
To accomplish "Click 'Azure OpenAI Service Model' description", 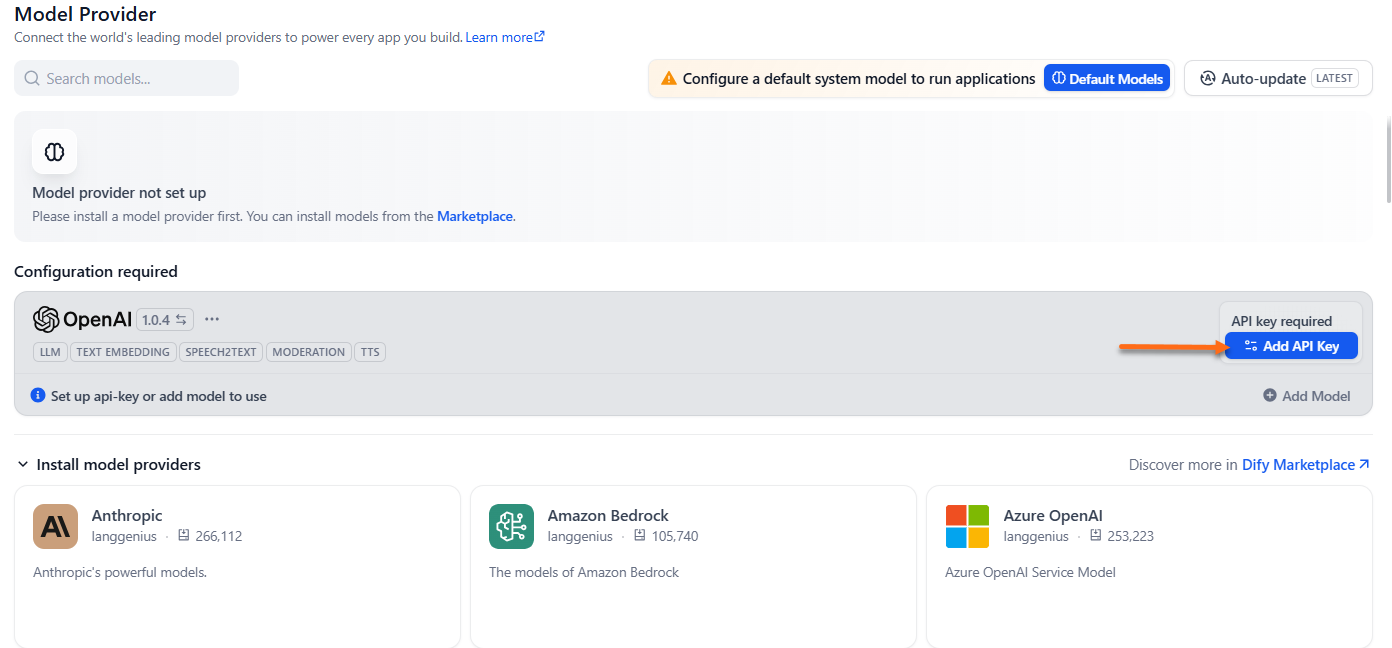I will (x=1030, y=572).
